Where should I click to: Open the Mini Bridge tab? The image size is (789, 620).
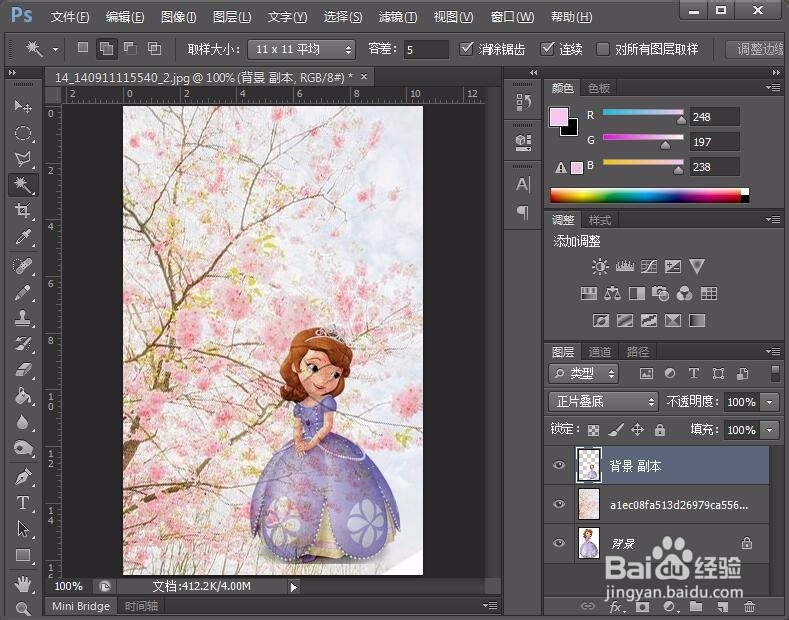tap(81, 606)
